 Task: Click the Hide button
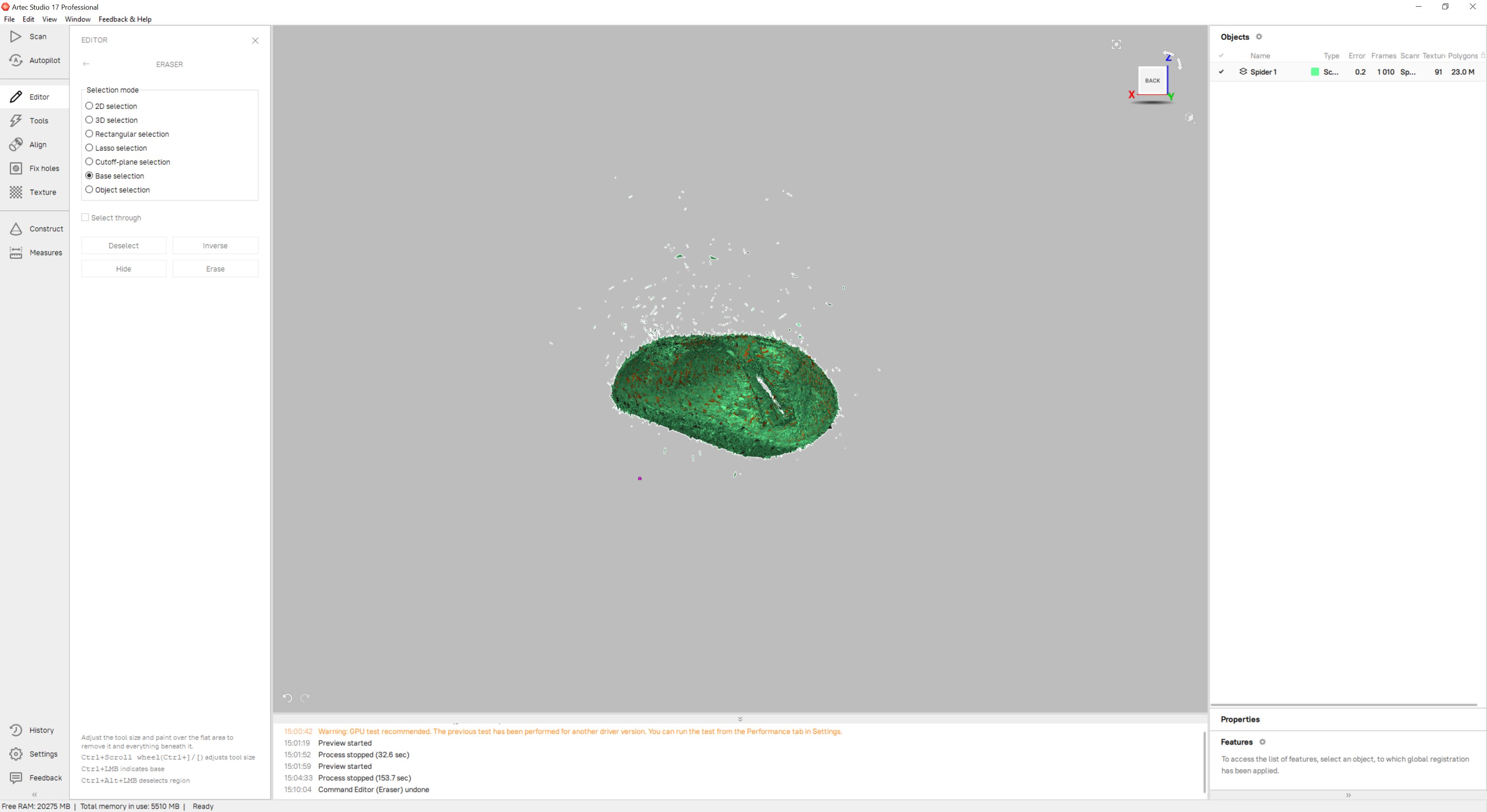click(x=124, y=268)
